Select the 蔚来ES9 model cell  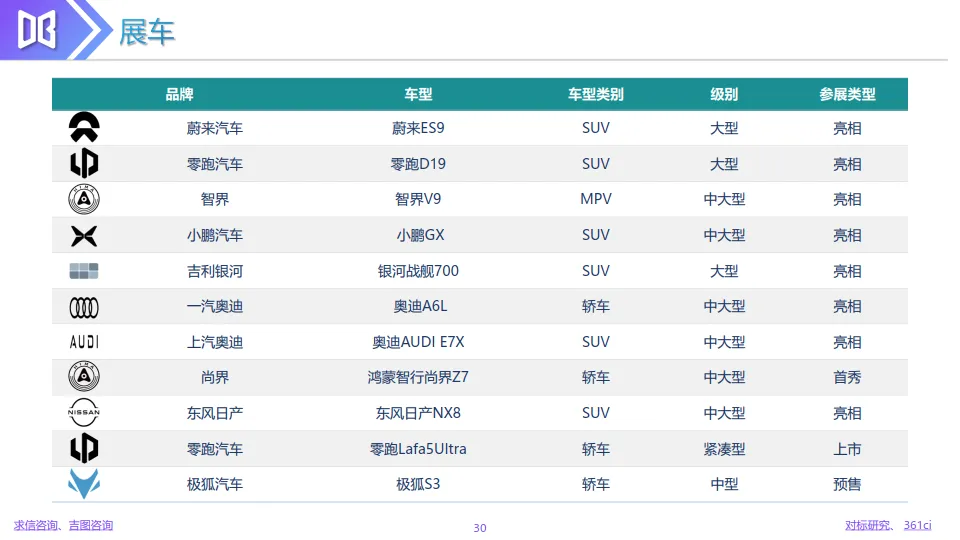click(418, 128)
